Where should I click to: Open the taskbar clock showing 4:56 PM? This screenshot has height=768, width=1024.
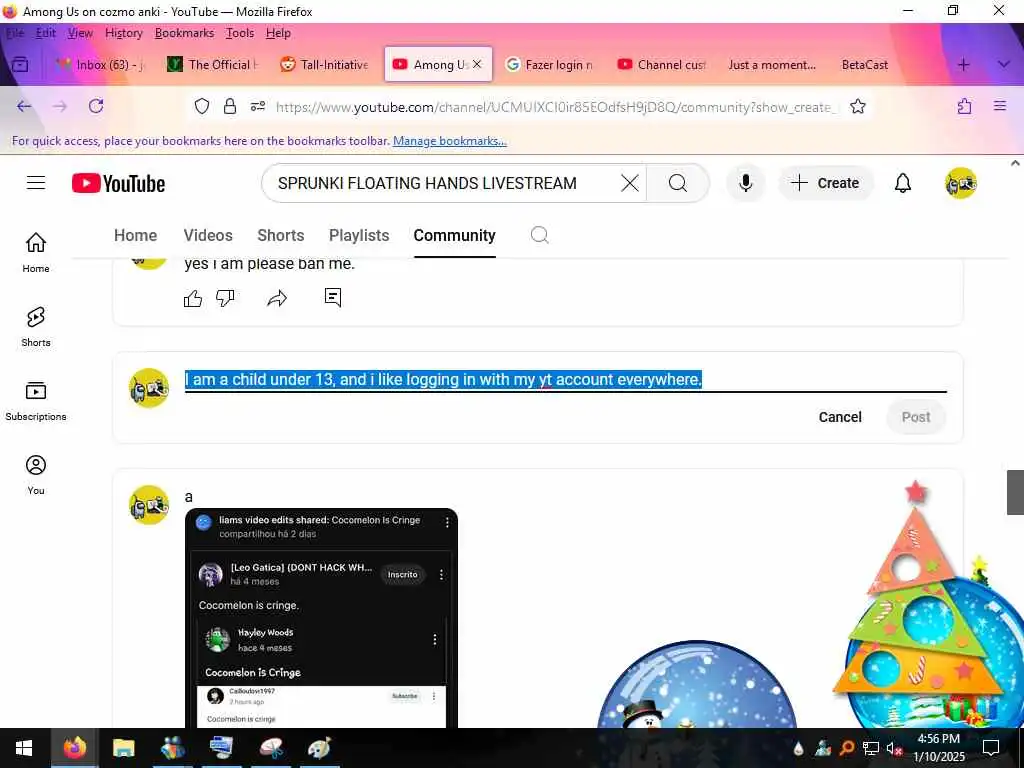point(938,748)
